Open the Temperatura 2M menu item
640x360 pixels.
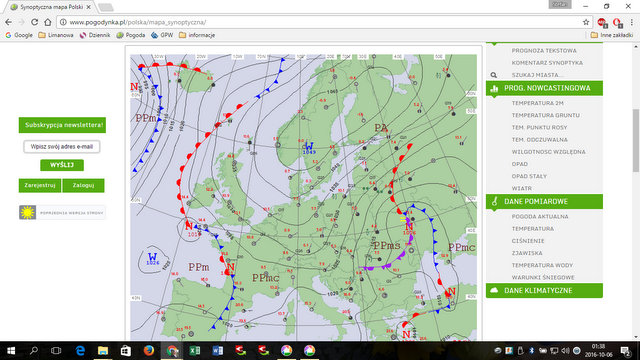(538, 103)
